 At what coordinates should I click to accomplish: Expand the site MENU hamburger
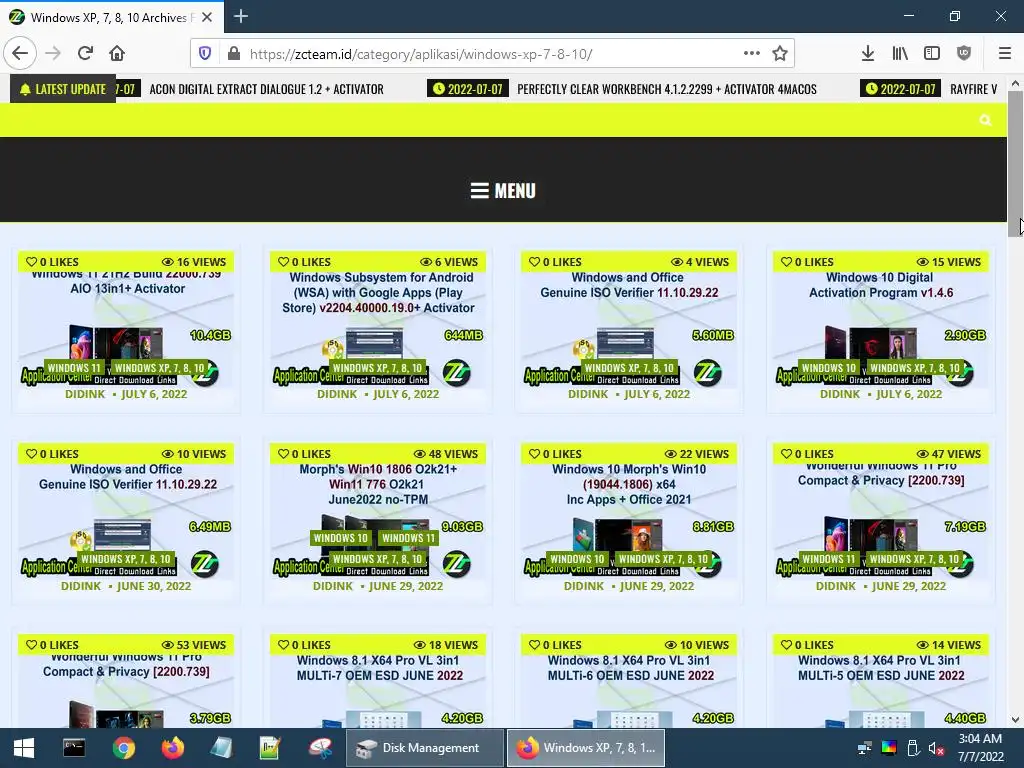click(x=503, y=191)
